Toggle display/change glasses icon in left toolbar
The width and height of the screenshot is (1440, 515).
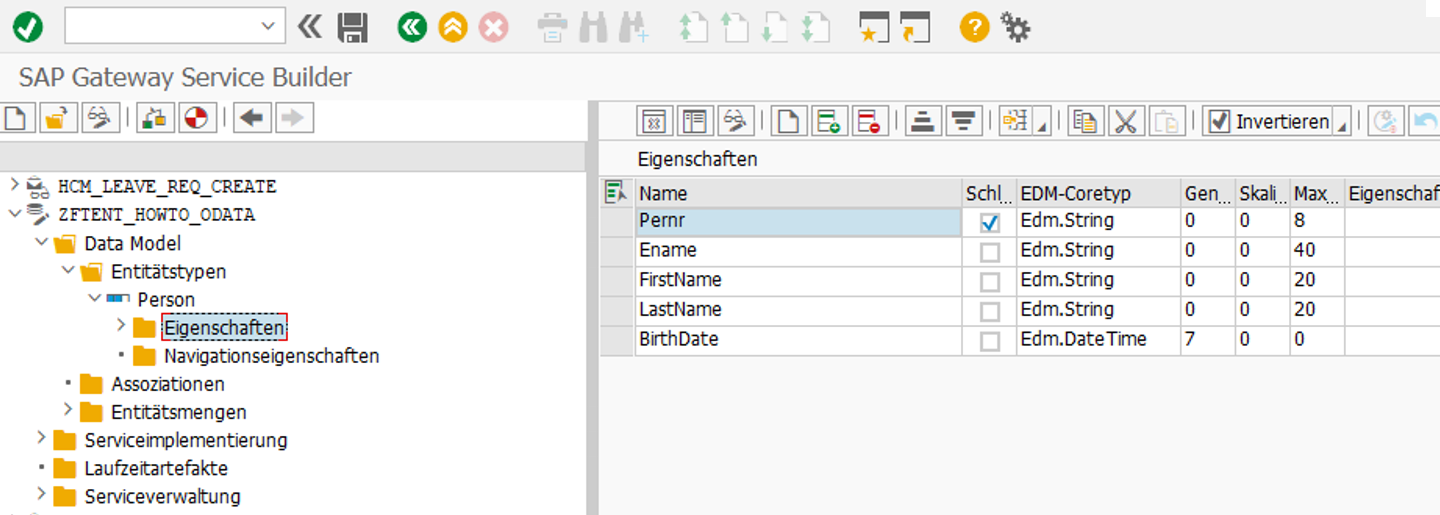pyautogui.click(x=100, y=118)
